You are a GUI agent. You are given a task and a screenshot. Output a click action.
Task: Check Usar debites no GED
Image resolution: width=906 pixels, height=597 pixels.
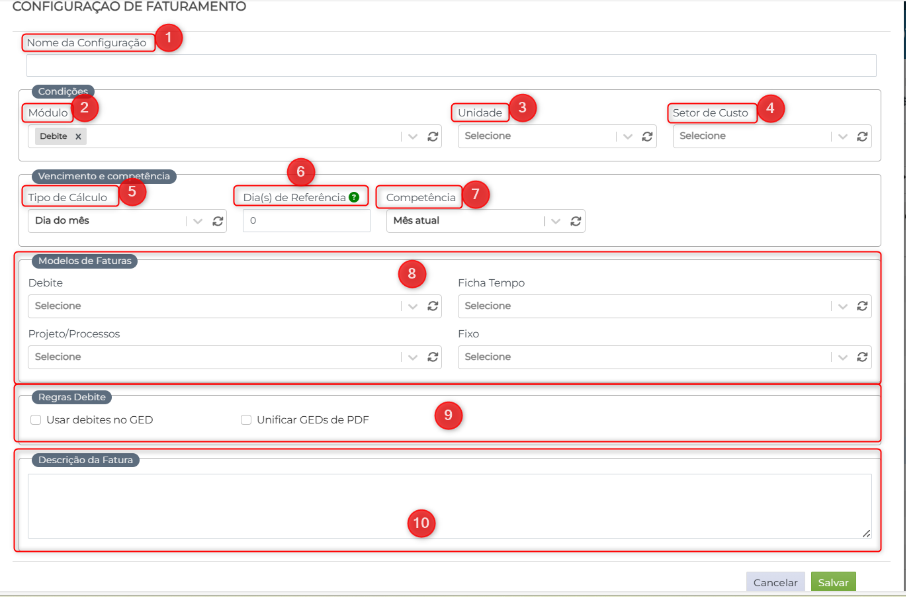pyautogui.click(x=36, y=420)
